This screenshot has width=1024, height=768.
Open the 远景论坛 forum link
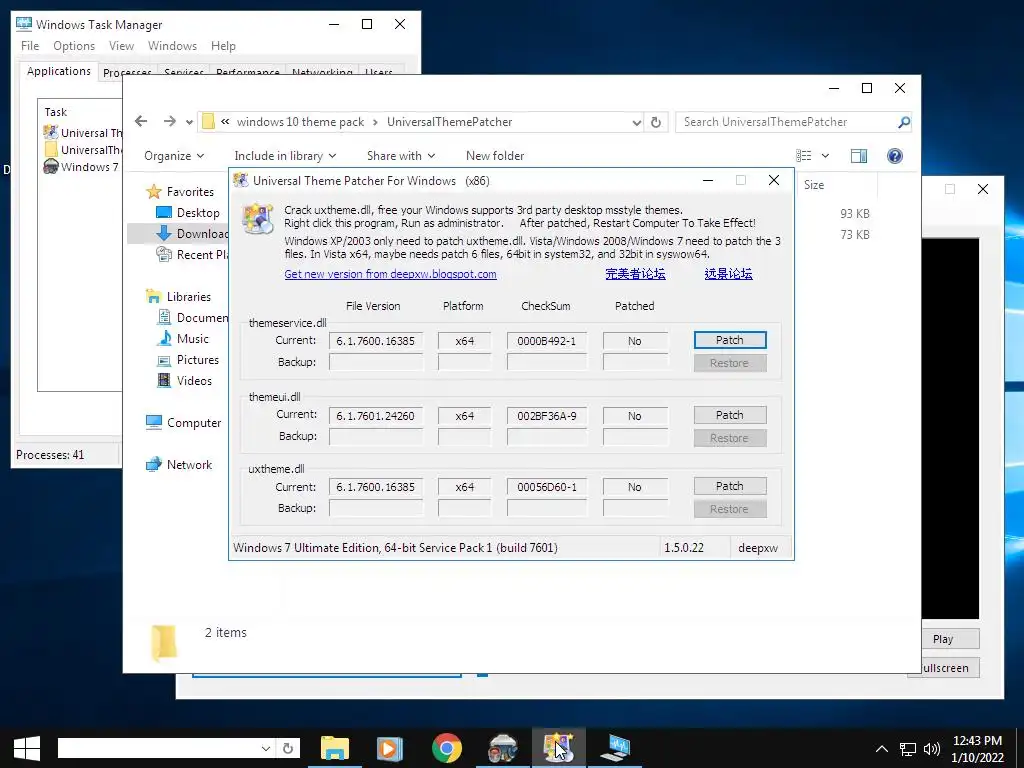tap(728, 274)
